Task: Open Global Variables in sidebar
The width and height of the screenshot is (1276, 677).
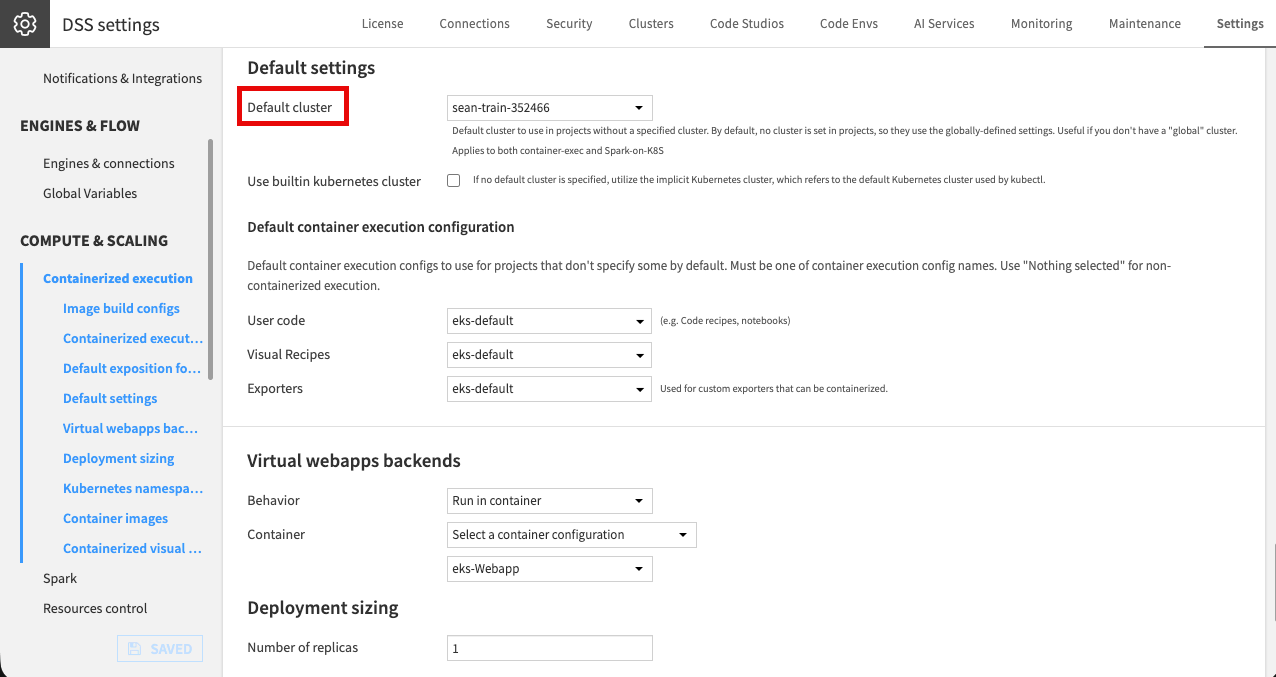Action: coord(90,193)
